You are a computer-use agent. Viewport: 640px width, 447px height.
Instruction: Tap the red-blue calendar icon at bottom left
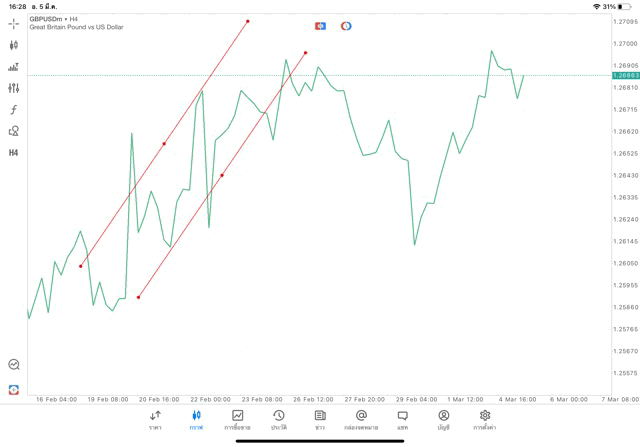pos(14,389)
